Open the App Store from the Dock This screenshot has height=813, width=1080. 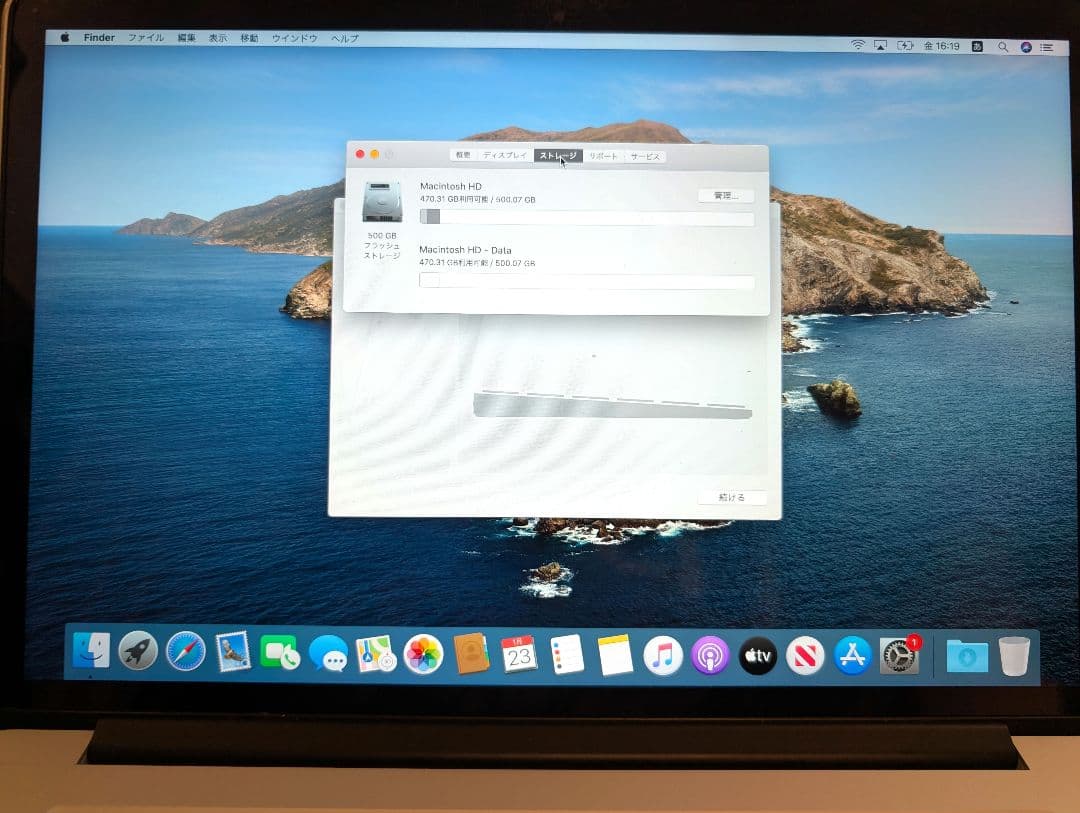(854, 656)
